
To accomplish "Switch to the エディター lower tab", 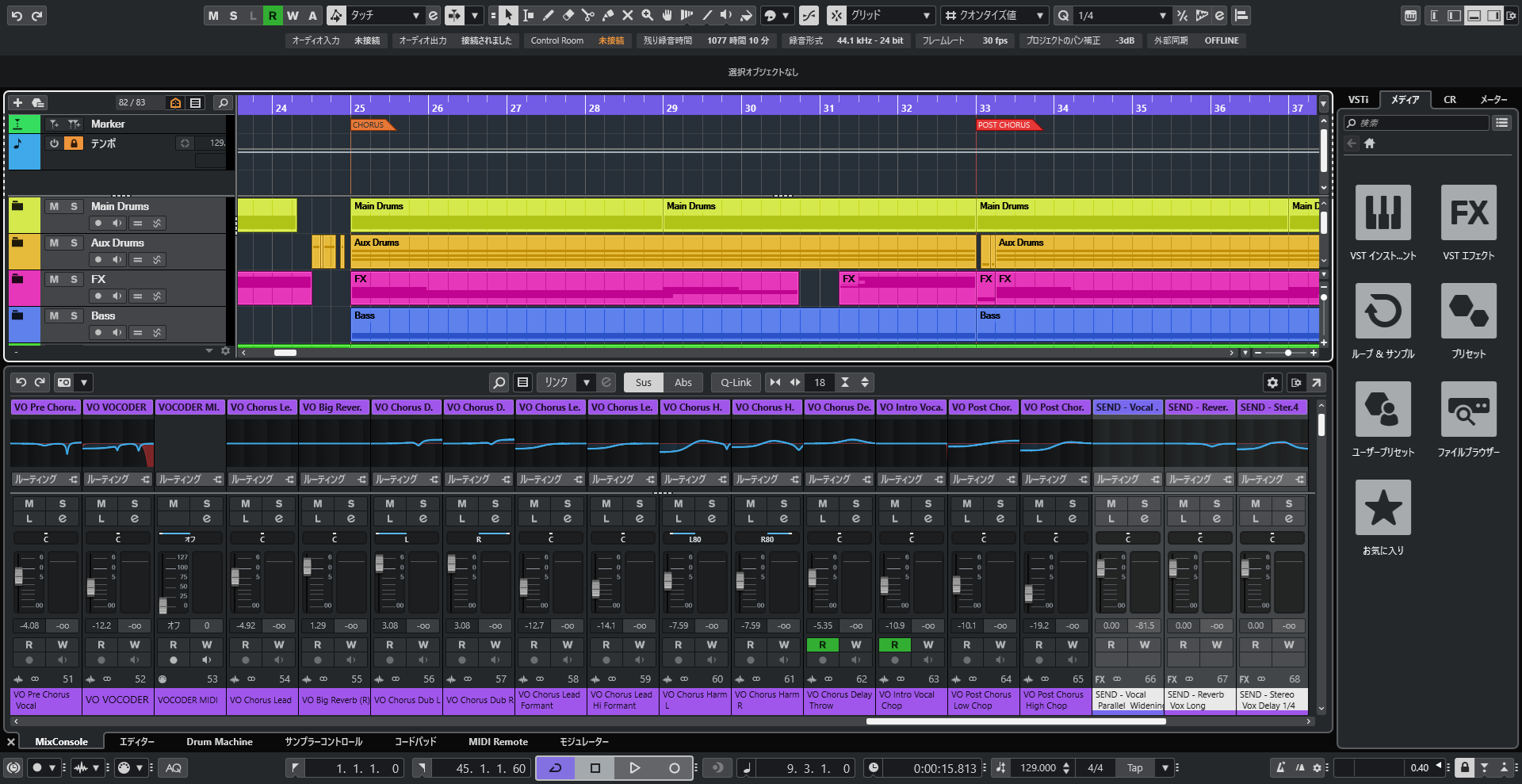I will pos(137,742).
